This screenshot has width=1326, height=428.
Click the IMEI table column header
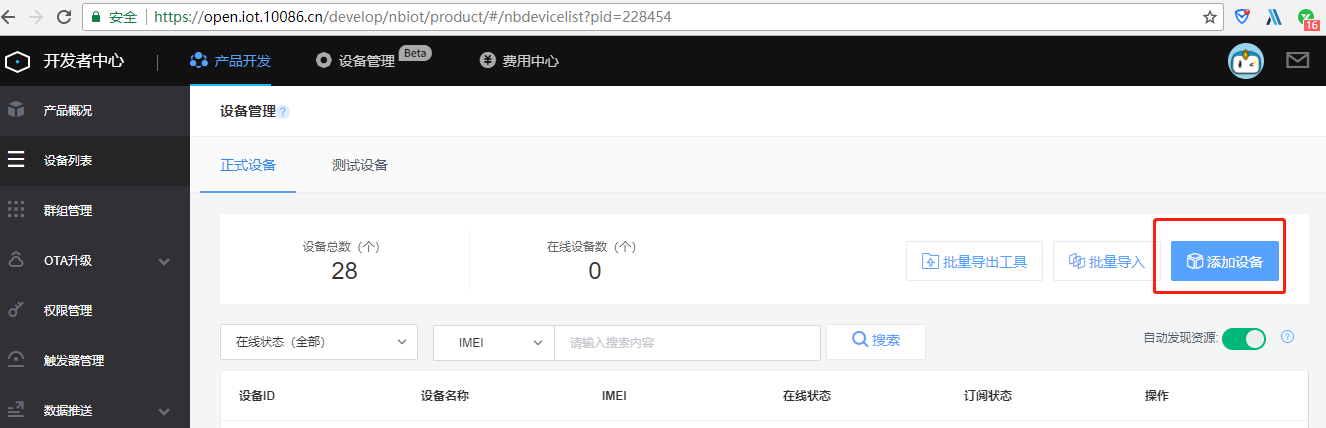(614, 395)
